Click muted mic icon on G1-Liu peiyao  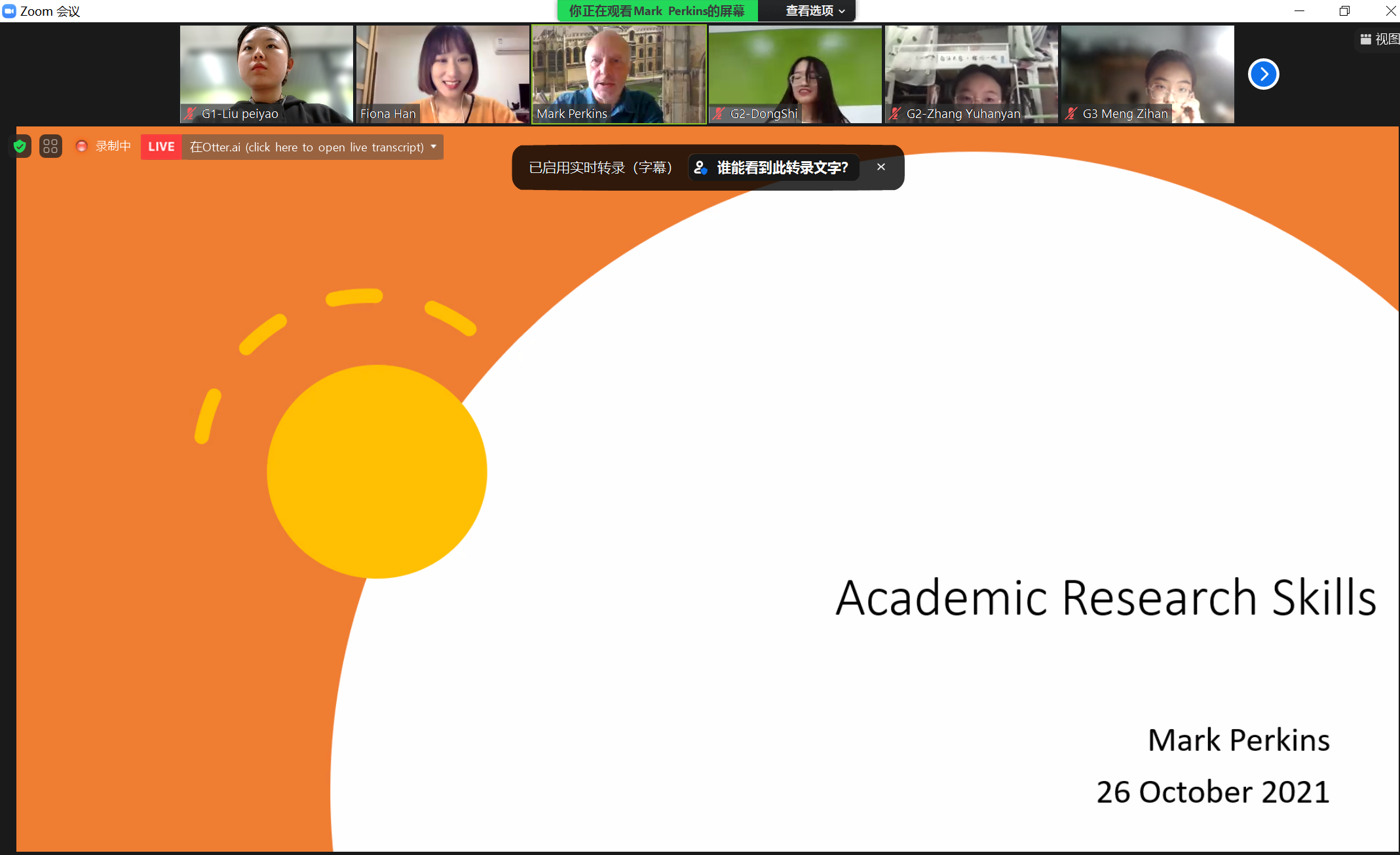click(x=191, y=113)
